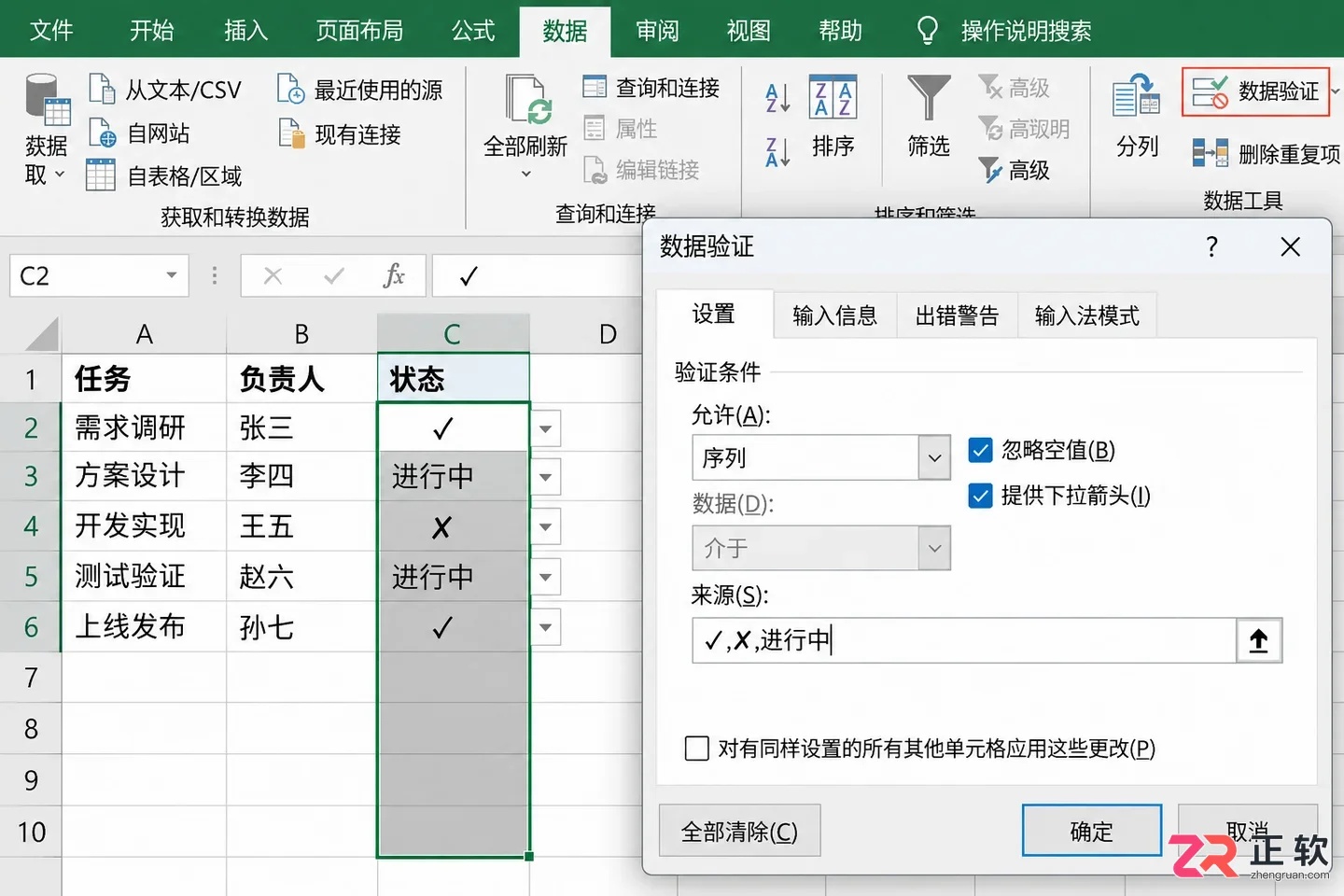Import From Table/Range (自表格/区域)
The width and height of the screenshot is (1344, 896).
tap(163, 175)
